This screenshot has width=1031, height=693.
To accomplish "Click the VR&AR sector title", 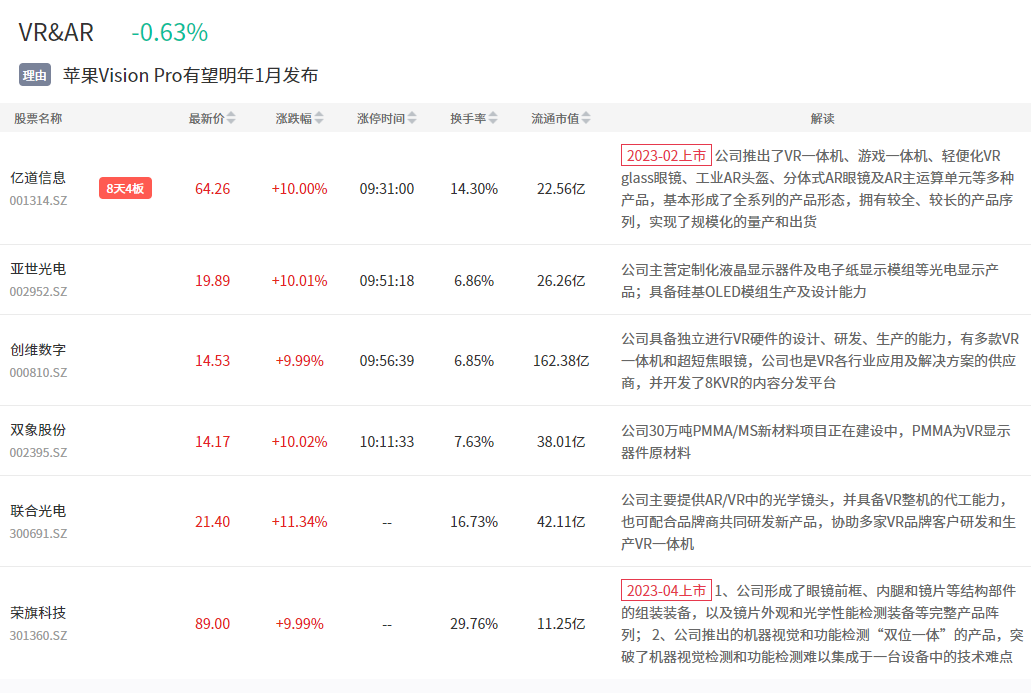I will click(56, 32).
